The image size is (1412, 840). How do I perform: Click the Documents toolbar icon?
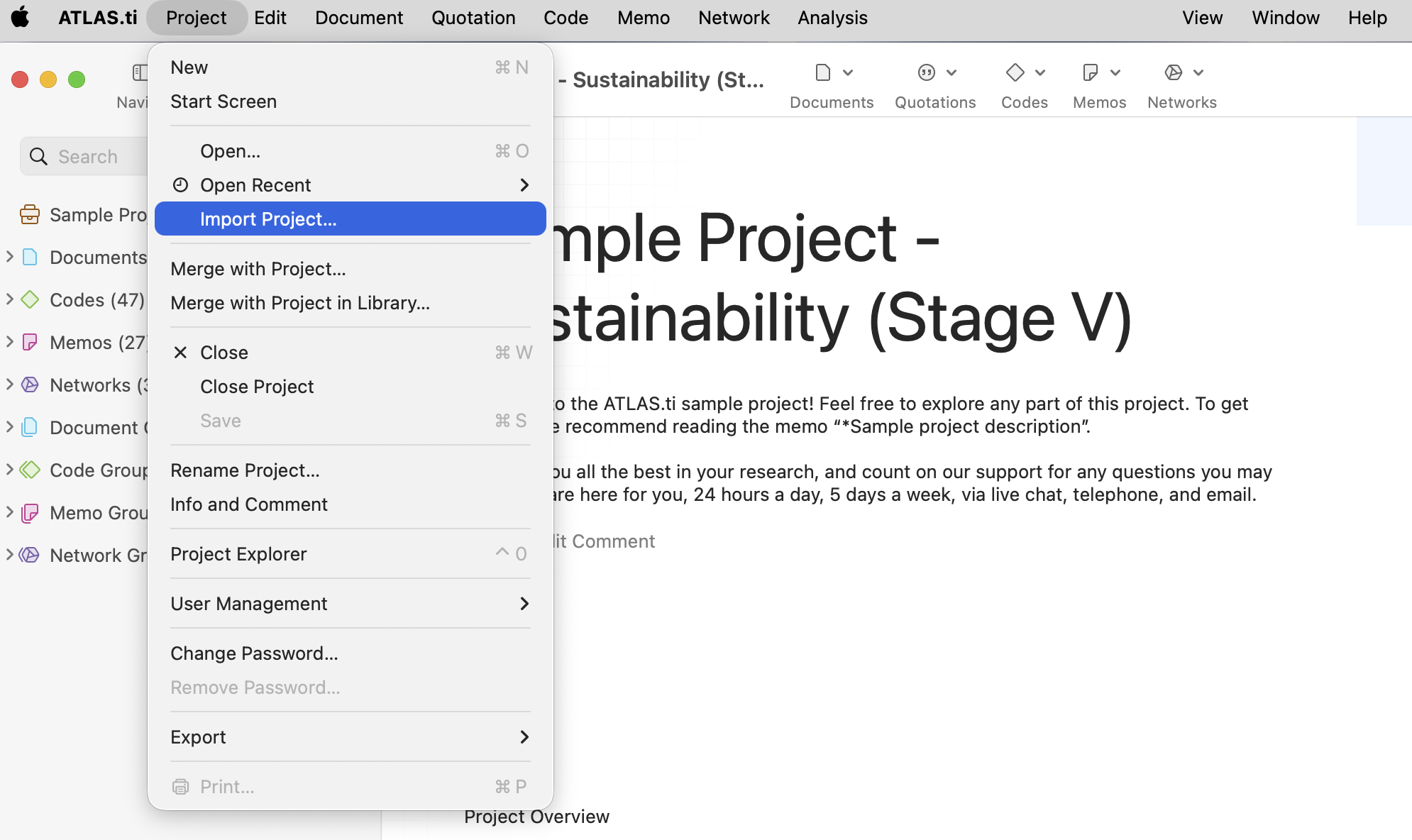[823, 72]
